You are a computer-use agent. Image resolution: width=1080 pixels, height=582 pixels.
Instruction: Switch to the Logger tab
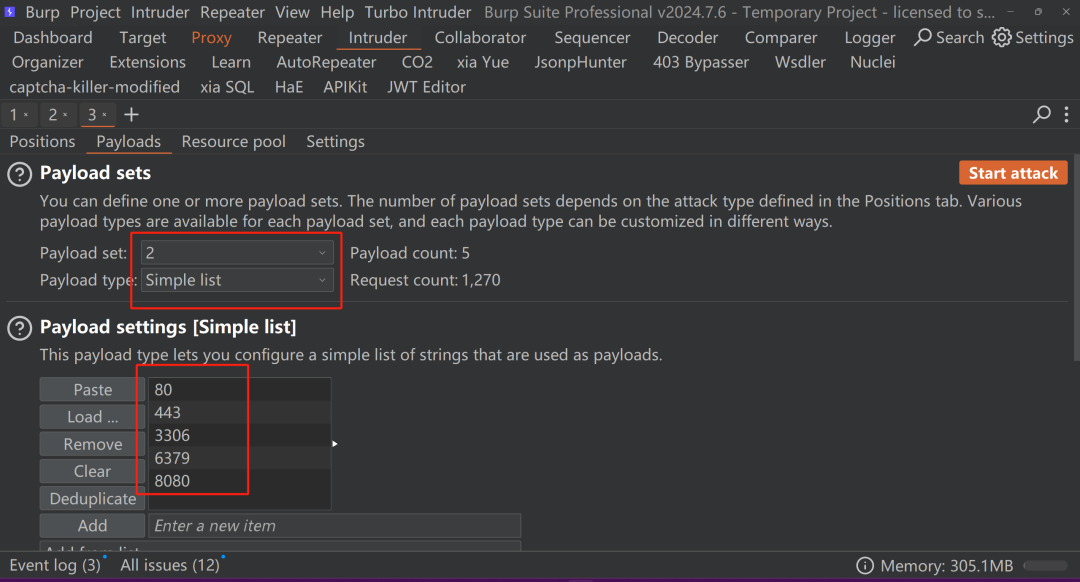(870, 38)
